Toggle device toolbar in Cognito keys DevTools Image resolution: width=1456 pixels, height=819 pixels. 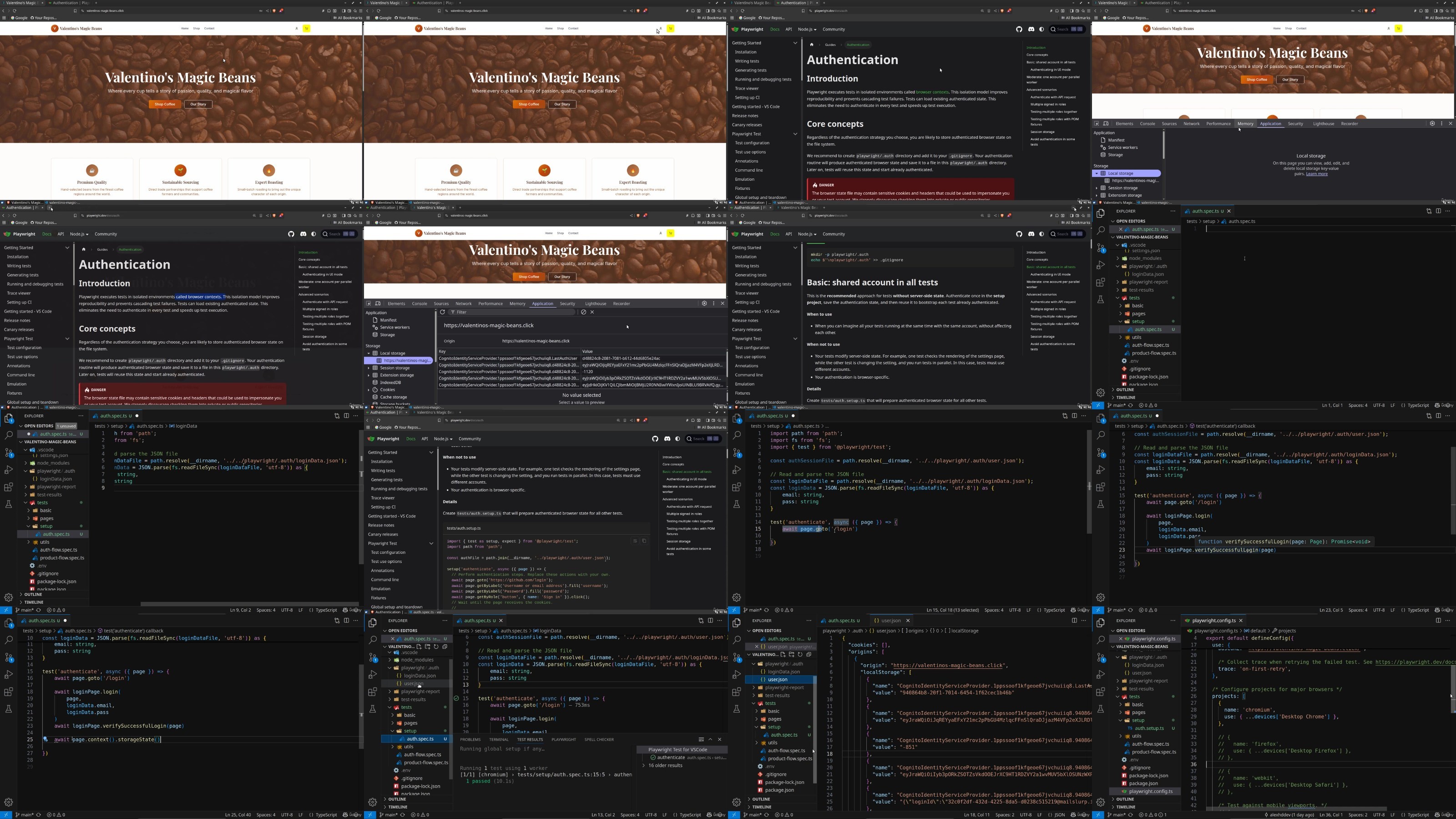[x=378, y=303]
